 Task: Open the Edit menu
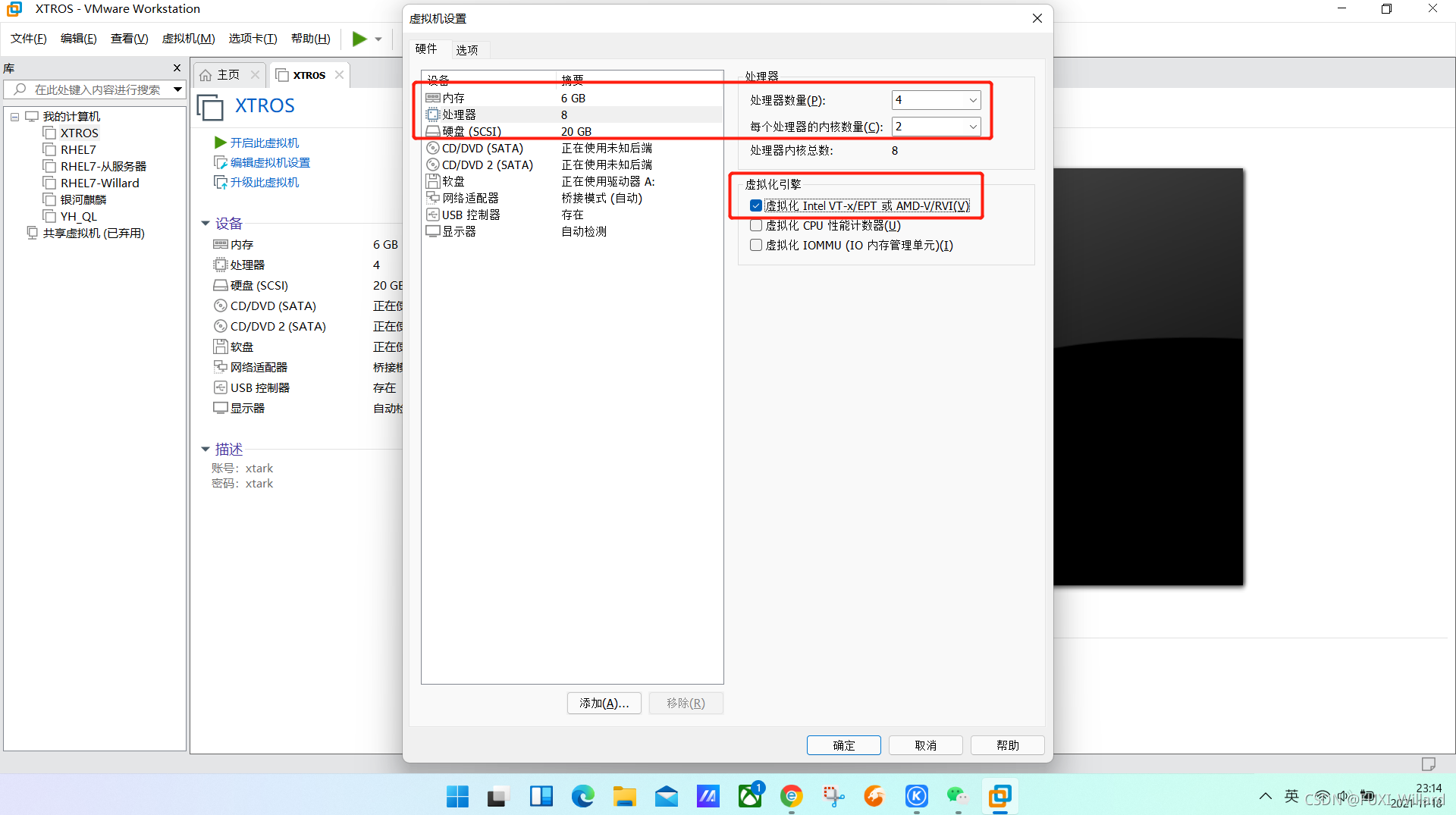[78, 39]
